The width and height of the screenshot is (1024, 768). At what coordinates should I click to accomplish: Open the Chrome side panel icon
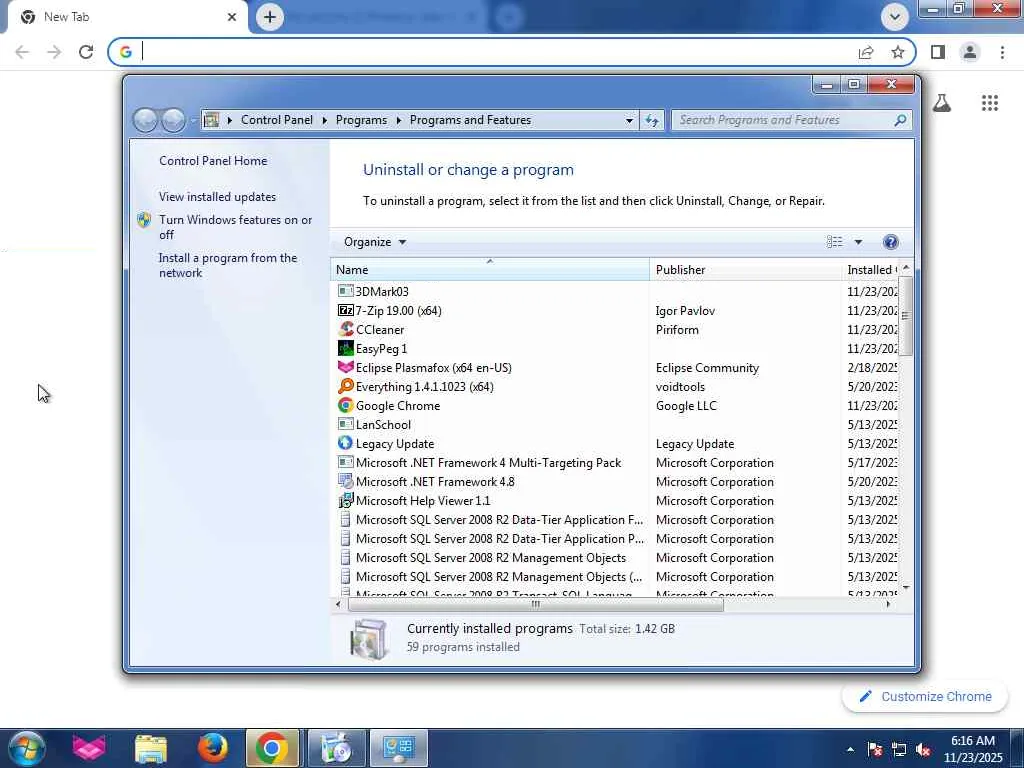tap(938, 52)
